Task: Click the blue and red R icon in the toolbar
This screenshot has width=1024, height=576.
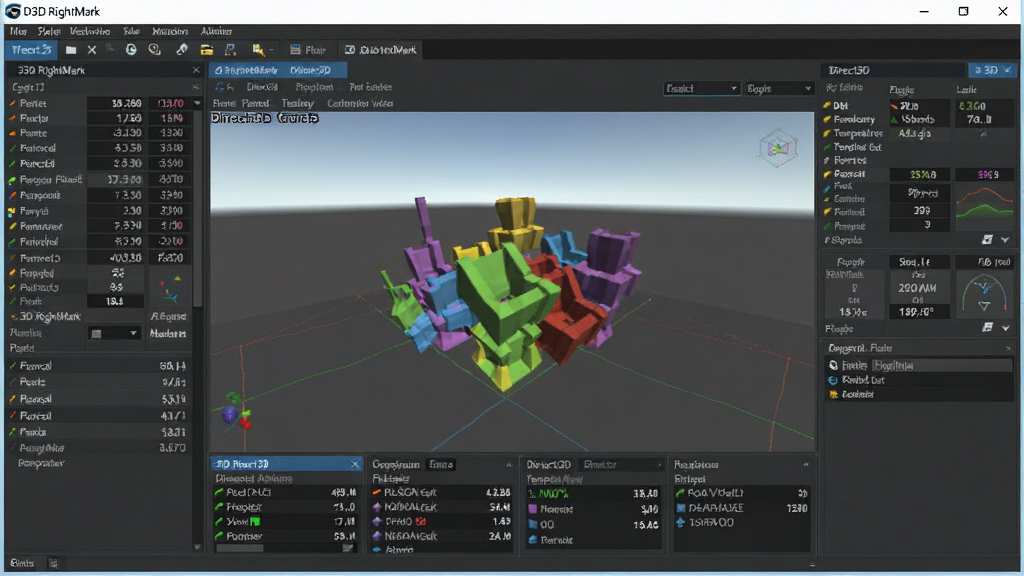Action: pyautogui.click(x=231, y=50)
